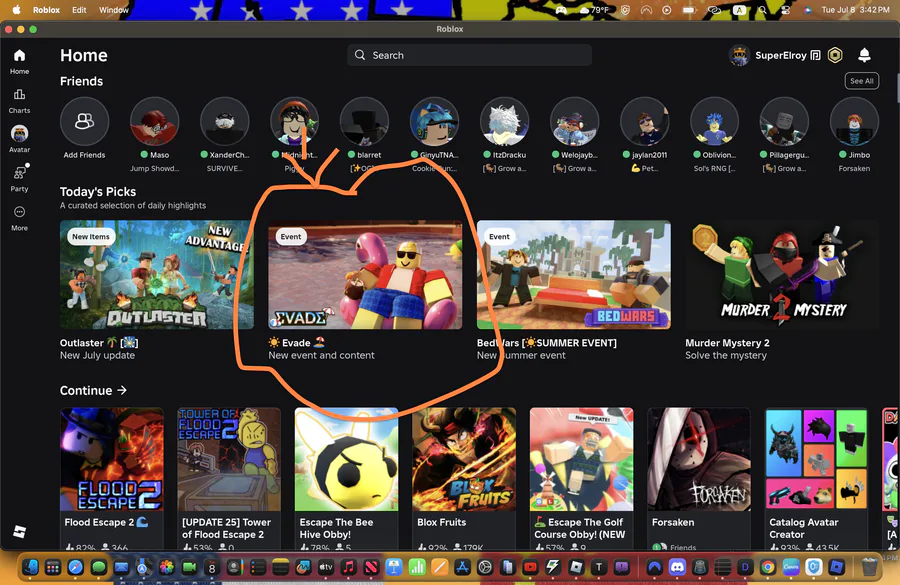Open the More menu in sidebar
The width and height of the screenshot is (900, 585).
click(x=20, y=218)
